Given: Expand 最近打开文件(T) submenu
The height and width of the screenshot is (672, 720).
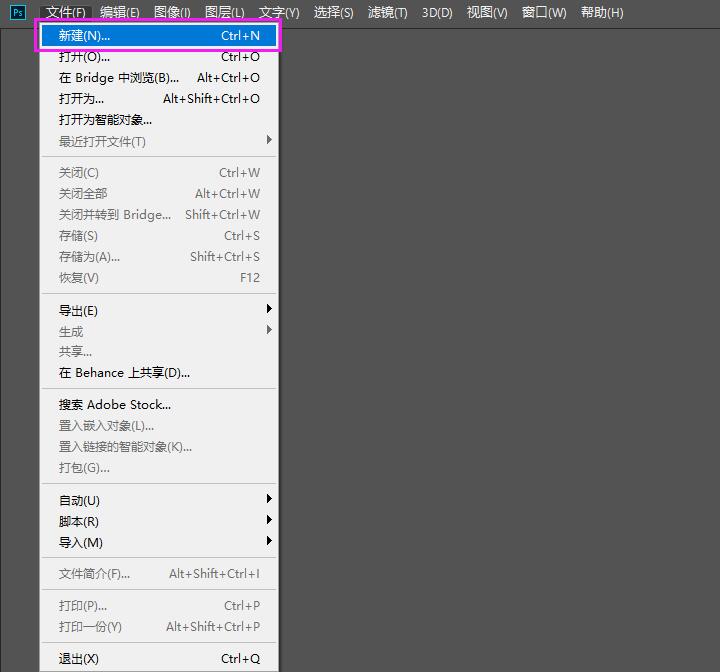Looking at the screenshot, I should (159, 141).
